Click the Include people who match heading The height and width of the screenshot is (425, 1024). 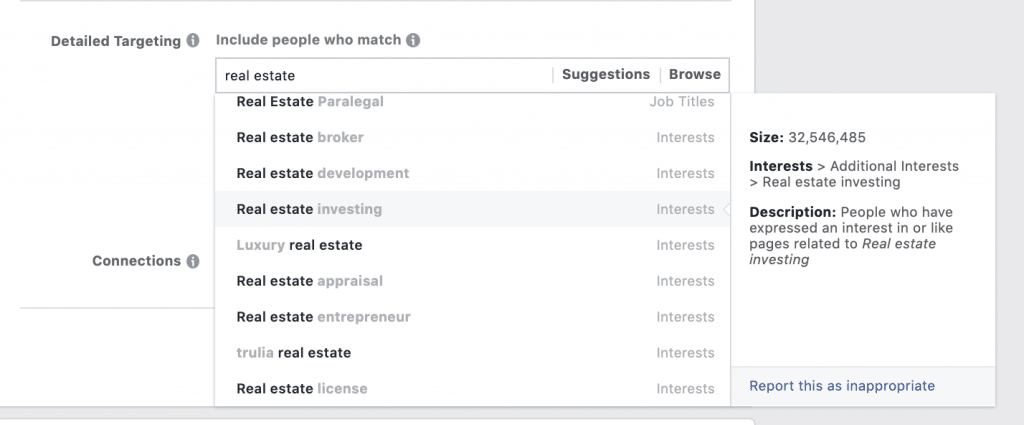(x=308, y=40)
